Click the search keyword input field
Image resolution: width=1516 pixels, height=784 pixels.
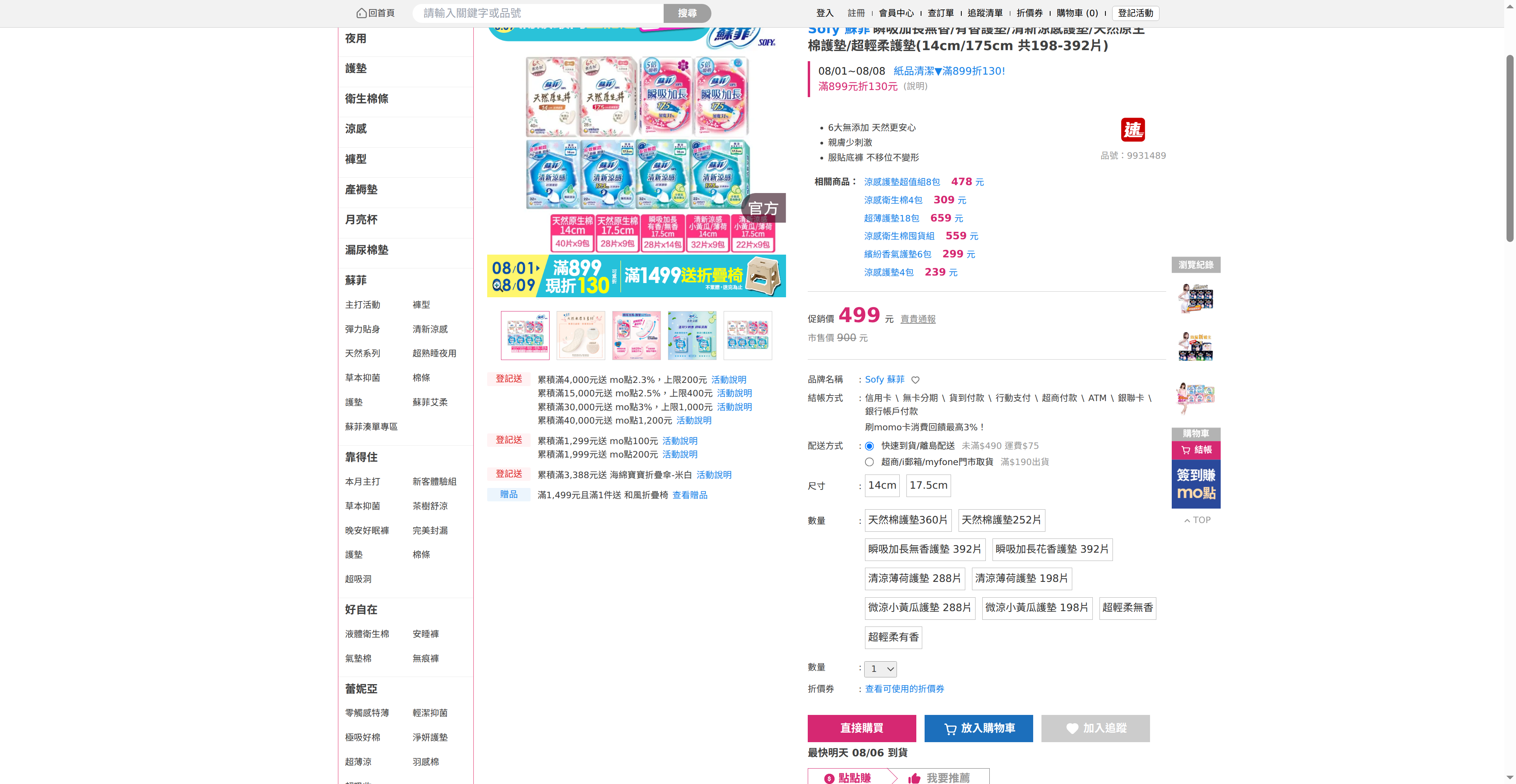(538, 13)
